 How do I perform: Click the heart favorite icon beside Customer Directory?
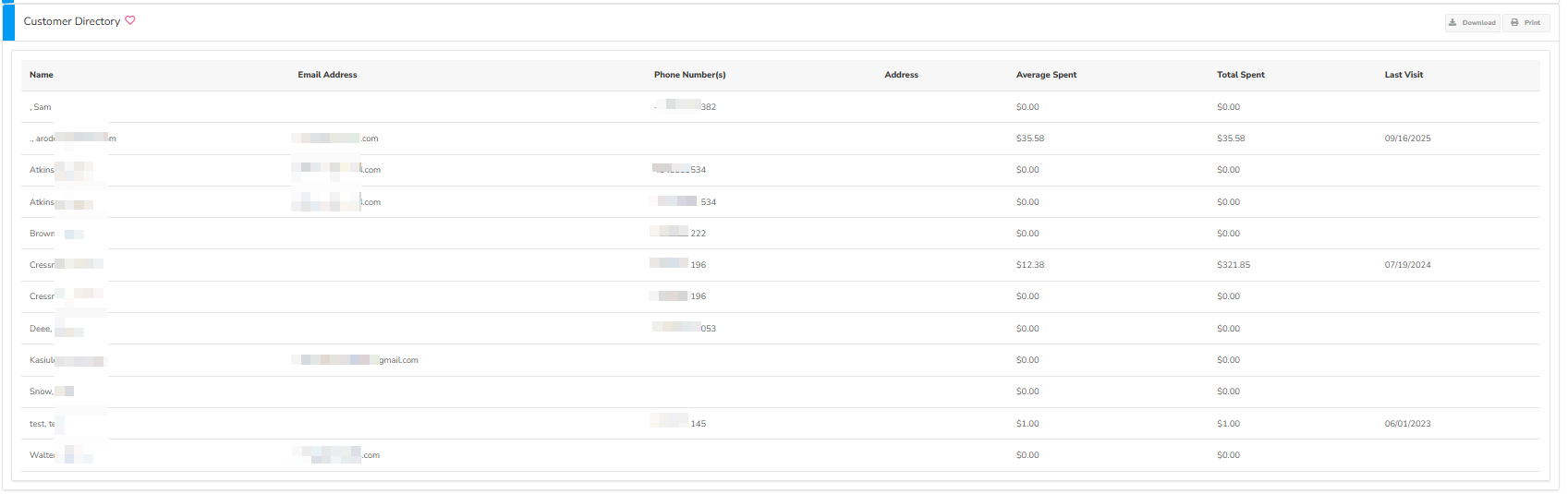pyautogui.click(x=130, y=20)
